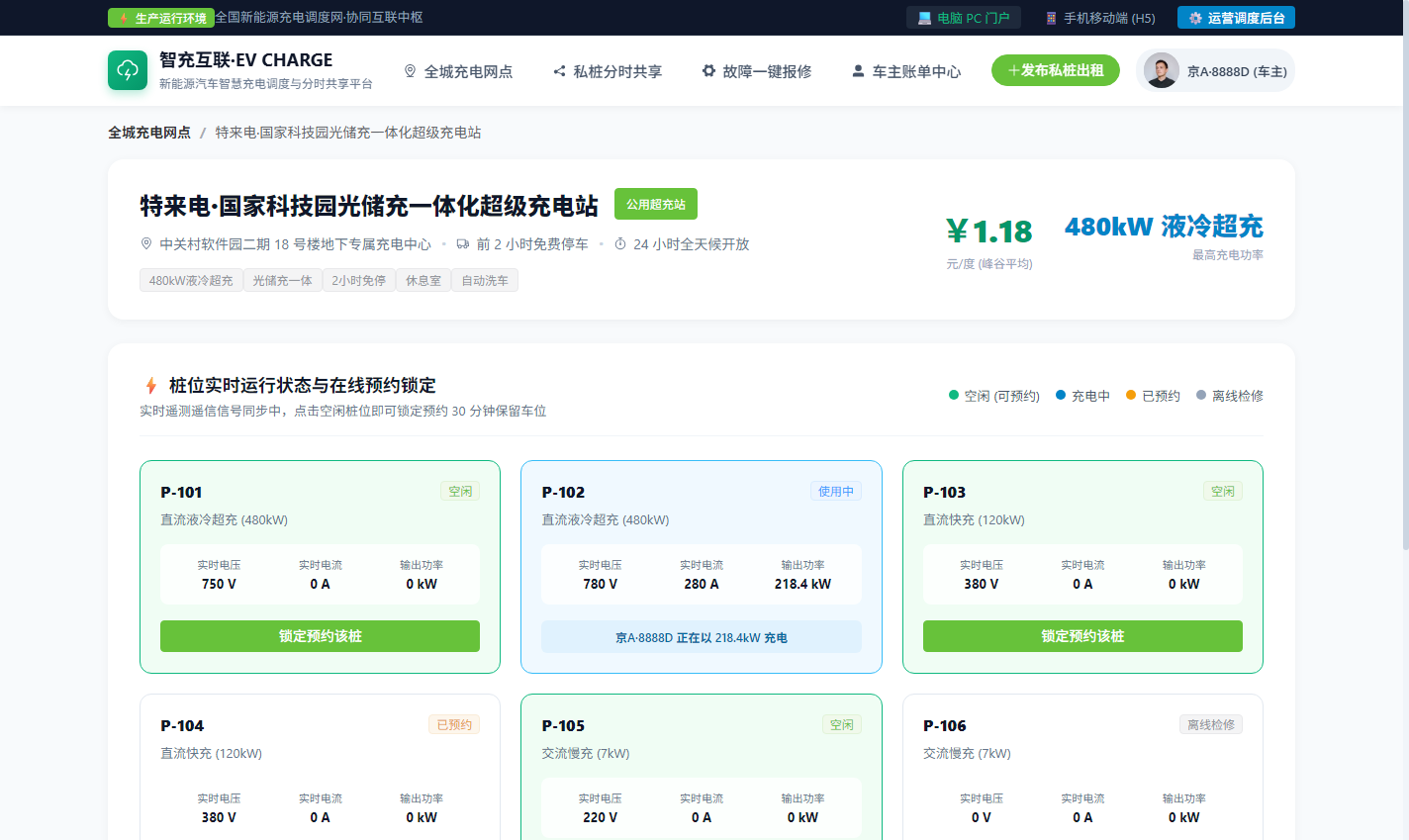Click P-102 charging status bar 京A·8888D 正在以 218.4kW 充电
The image size is (1409, 840).
tap(702, 637)
